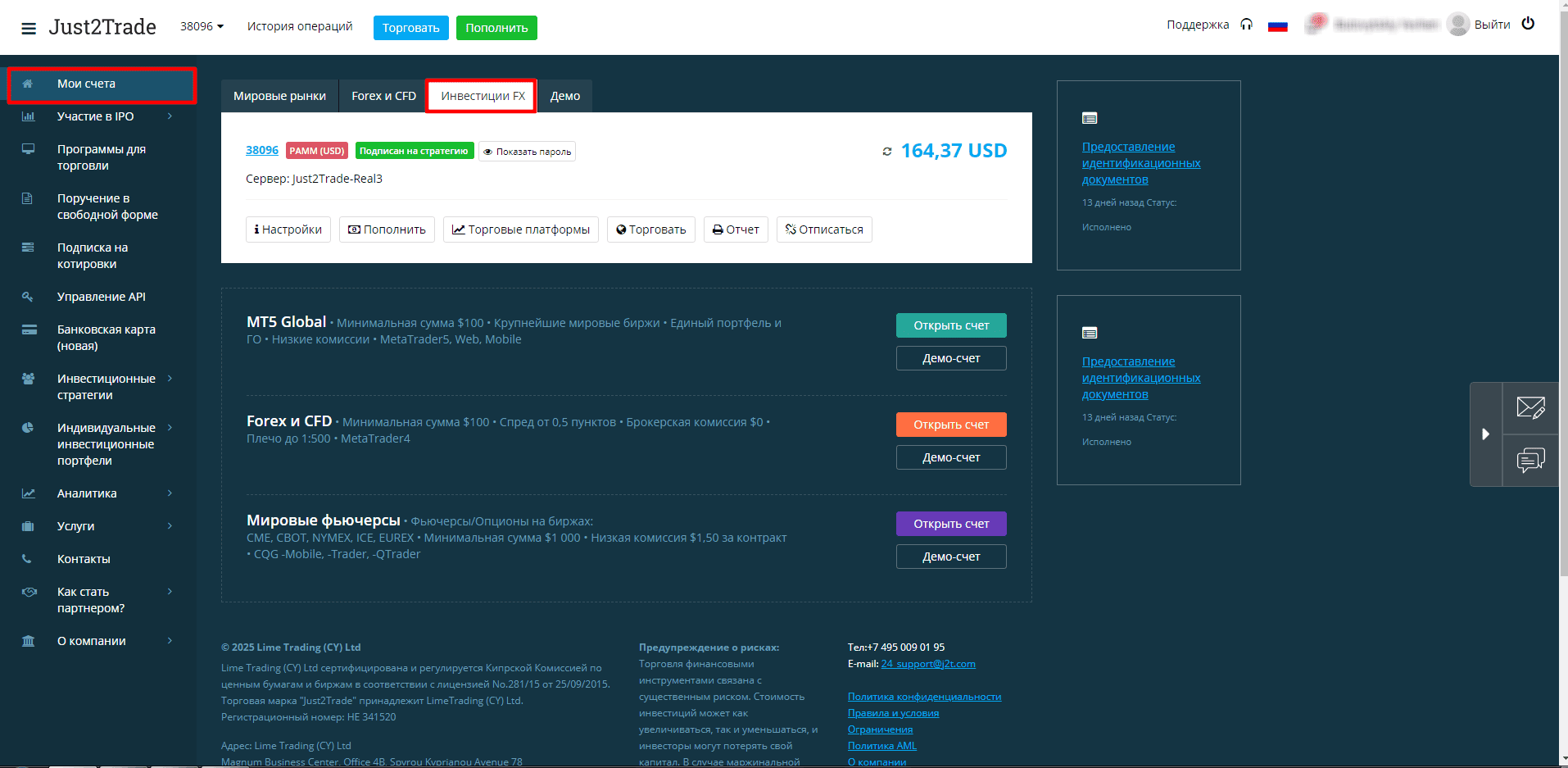Click the Just2Trade logo
Viewport: 1568px width, 768px height.
point(102,27)
